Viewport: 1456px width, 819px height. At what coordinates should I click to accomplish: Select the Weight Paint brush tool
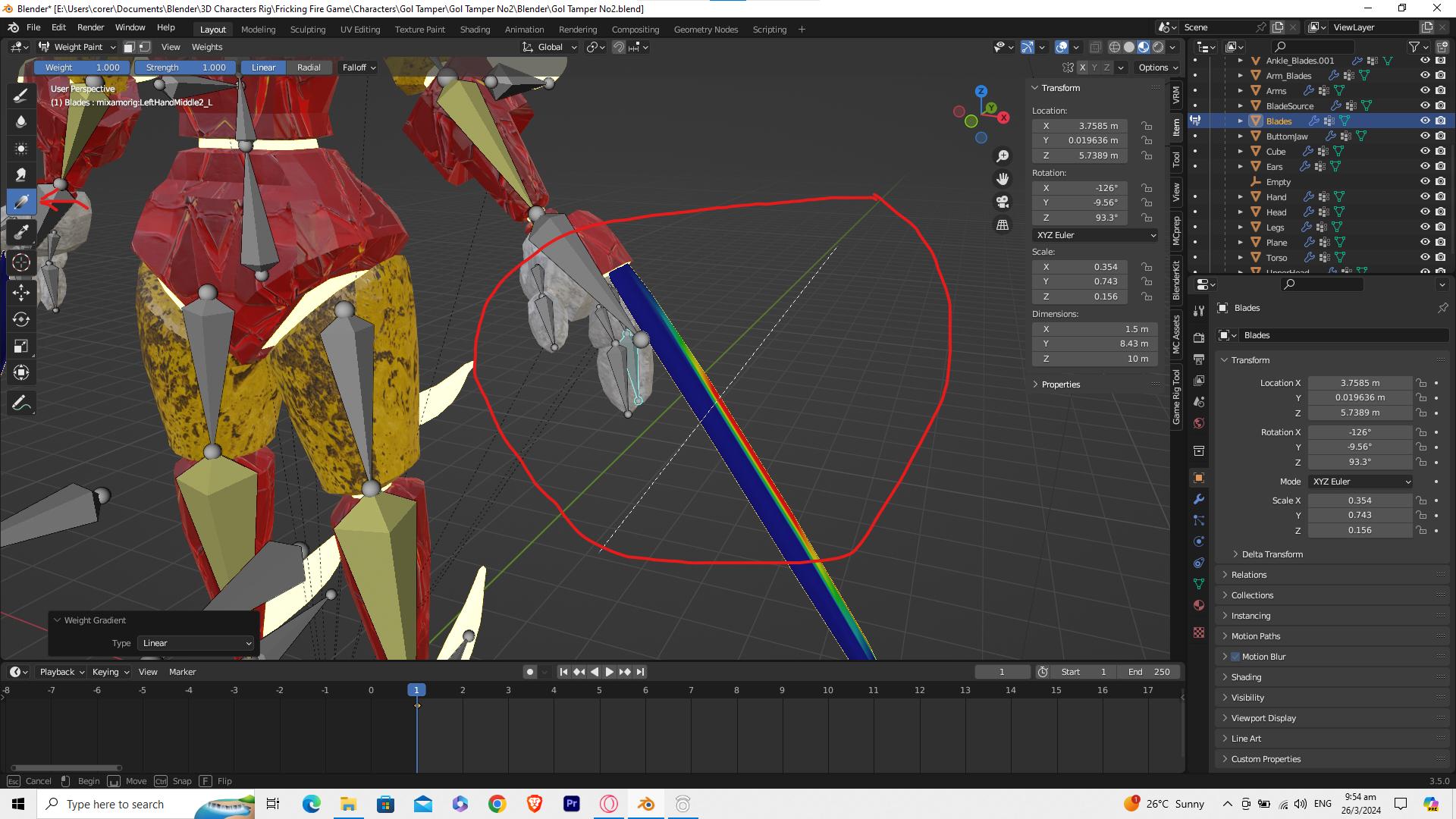click(x=22, y=94)
